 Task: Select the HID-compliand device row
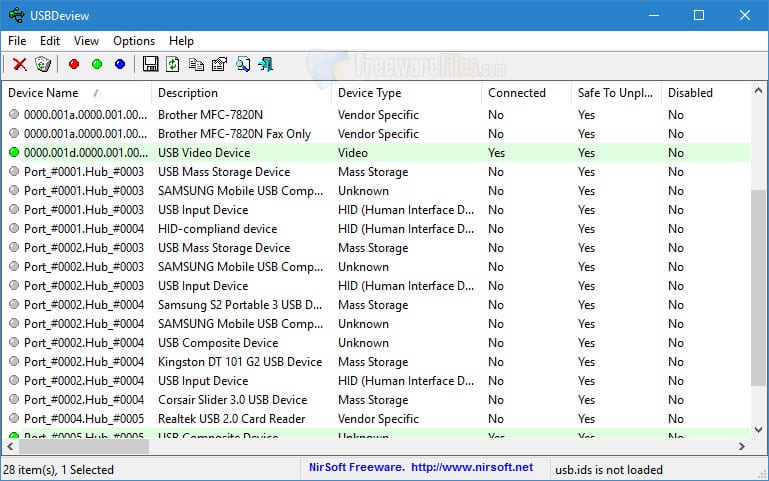coord(377,228)
